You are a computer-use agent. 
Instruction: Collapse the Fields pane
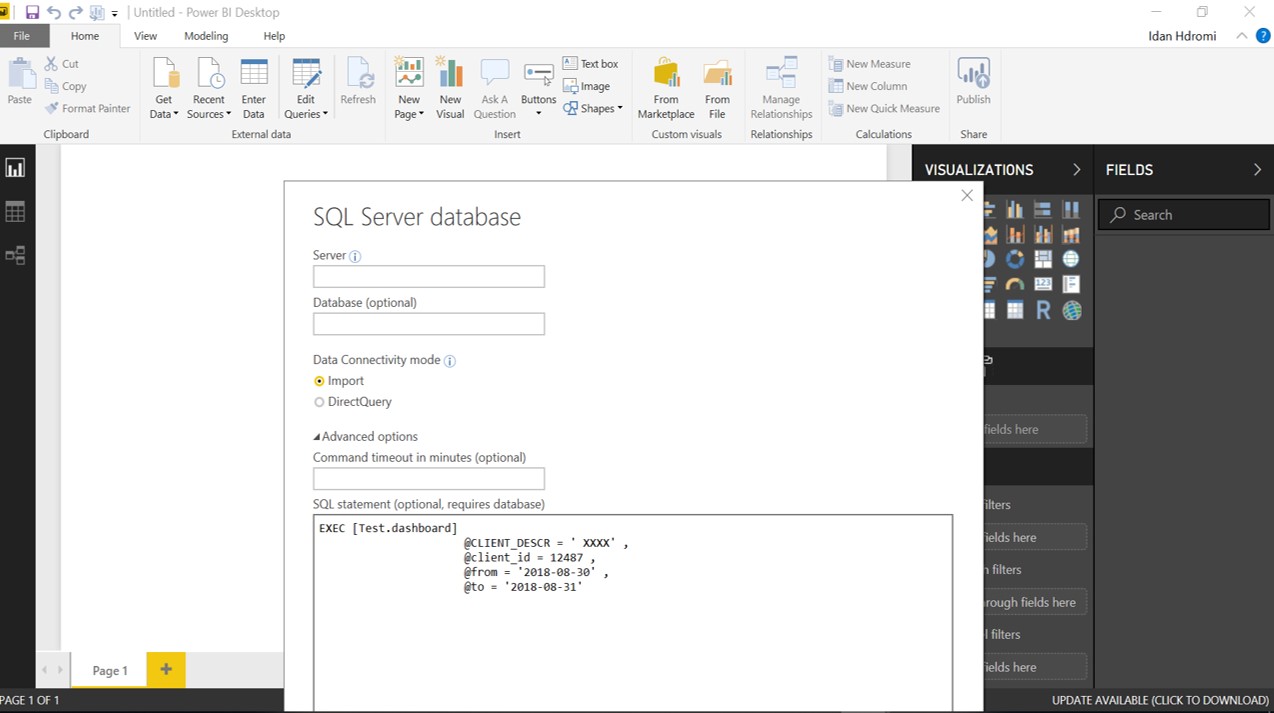click(1257, 170)
